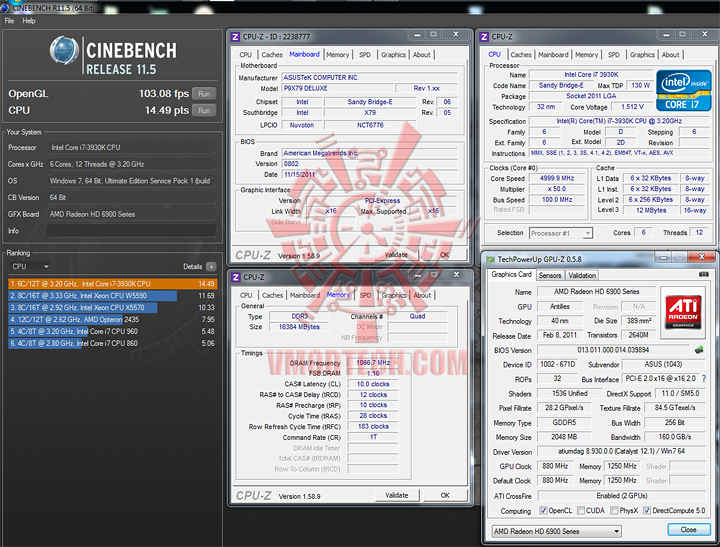The height and width of the screenshot is (547, 720).
Task: Click the ATI CrossFire Enabled (2 GPUs) field
Action: (x=622, y=496)
